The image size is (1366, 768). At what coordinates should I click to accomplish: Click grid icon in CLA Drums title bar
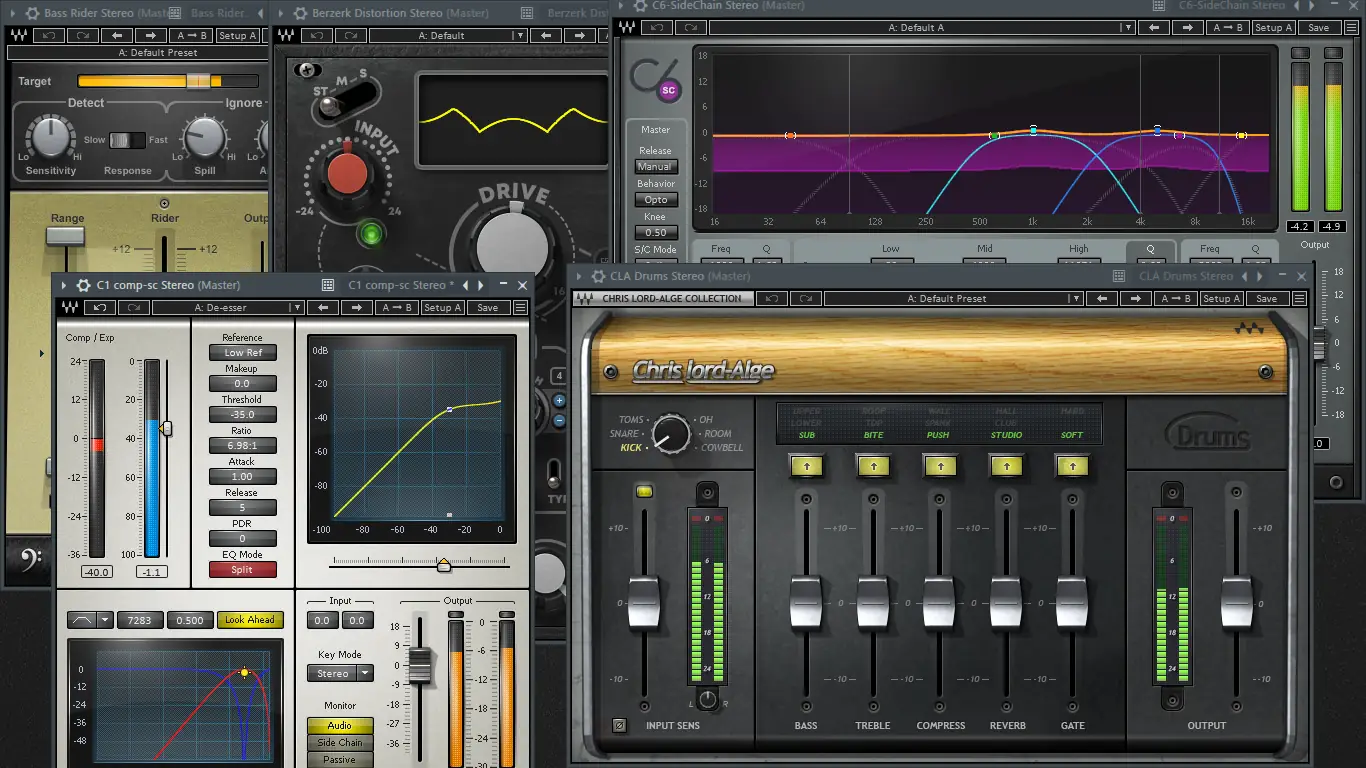coord(1119,276)
